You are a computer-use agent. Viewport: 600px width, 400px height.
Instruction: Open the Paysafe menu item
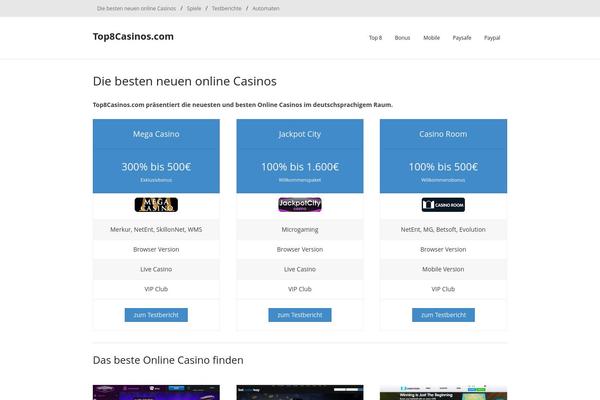462,38
